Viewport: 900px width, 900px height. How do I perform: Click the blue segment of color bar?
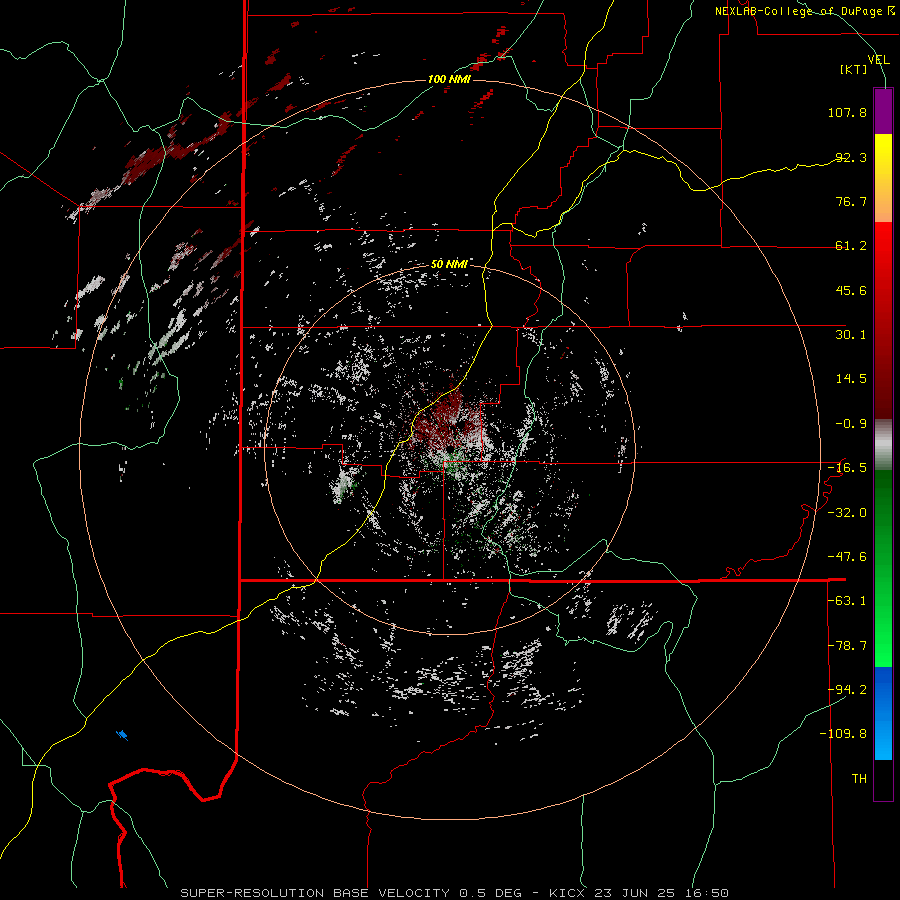pyautogui.click(x=883, y=713)
